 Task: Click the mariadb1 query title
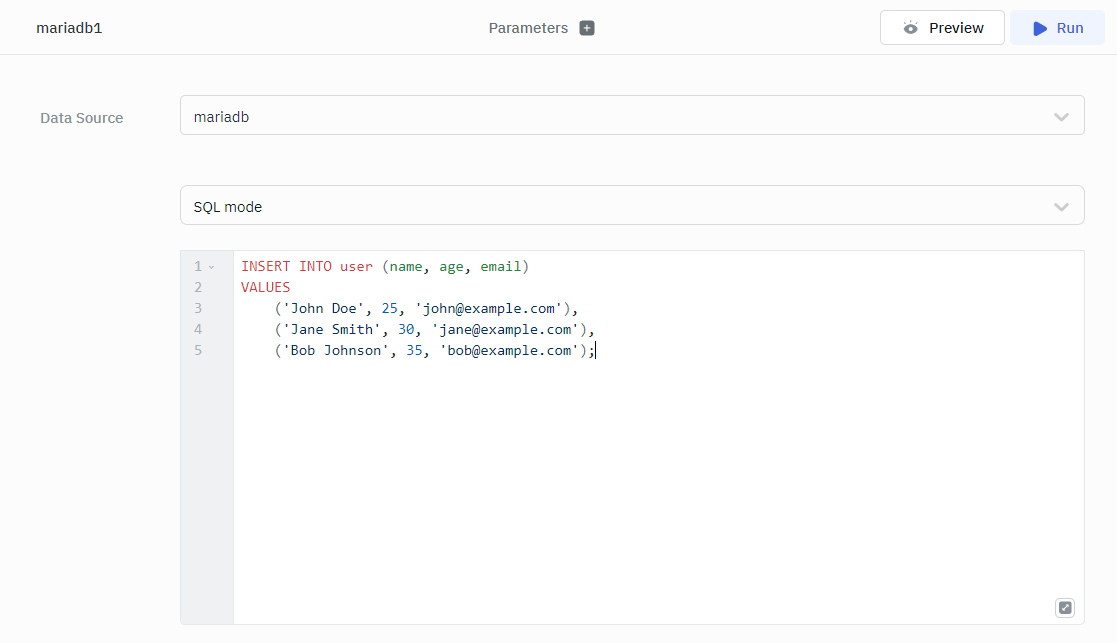pos(69,28)
